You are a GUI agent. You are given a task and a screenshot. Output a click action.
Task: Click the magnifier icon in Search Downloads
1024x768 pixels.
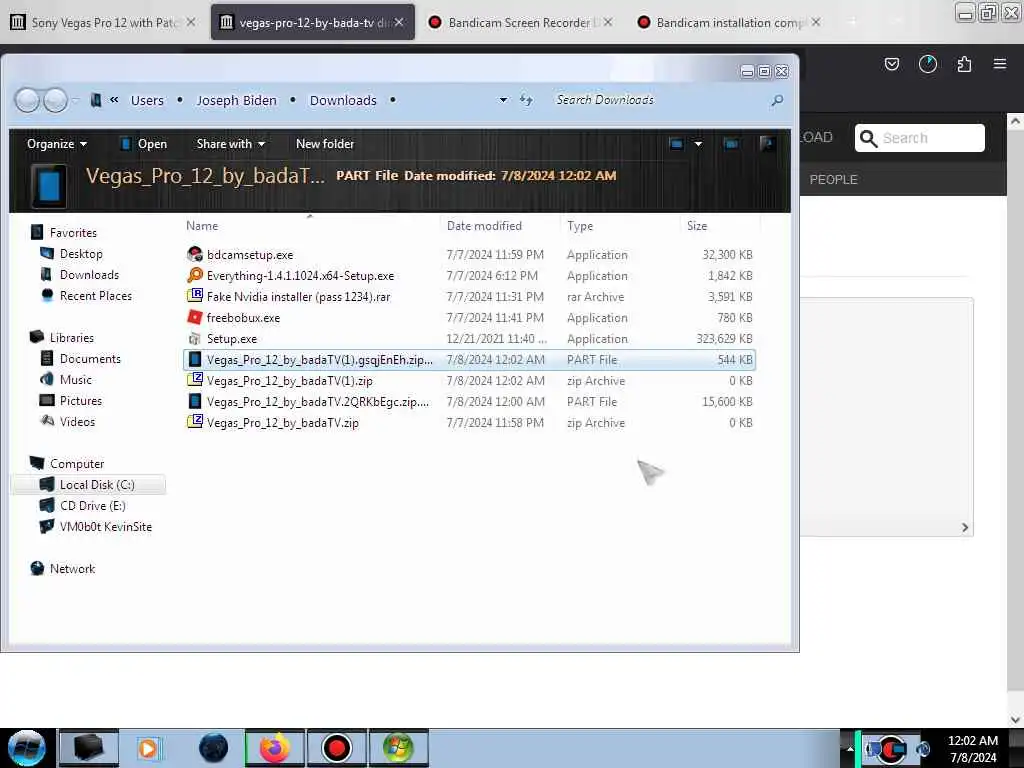point(777,100)
